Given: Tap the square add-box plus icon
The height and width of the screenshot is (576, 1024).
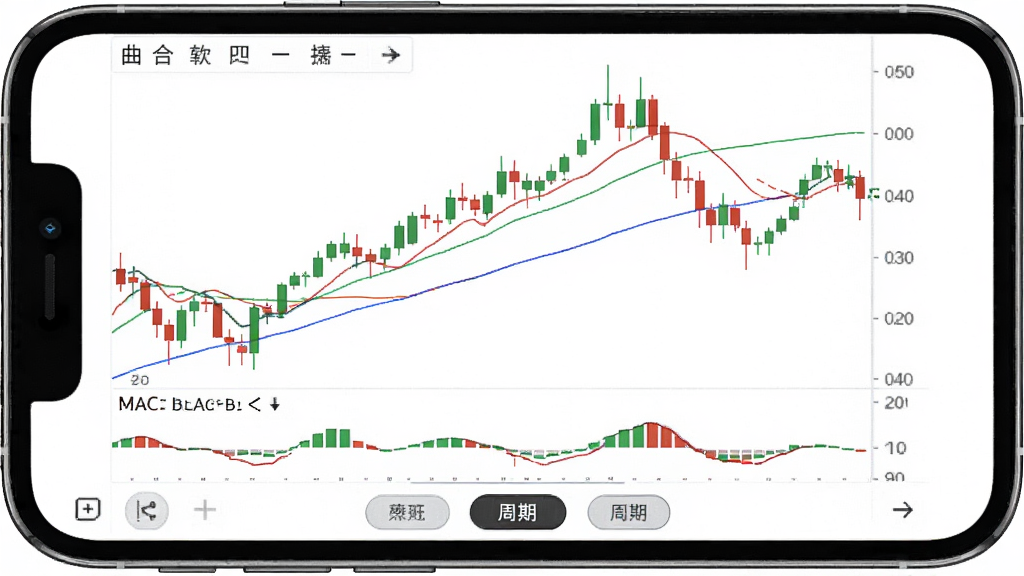Looking at the screenshot, I should (x=88, y=509).
